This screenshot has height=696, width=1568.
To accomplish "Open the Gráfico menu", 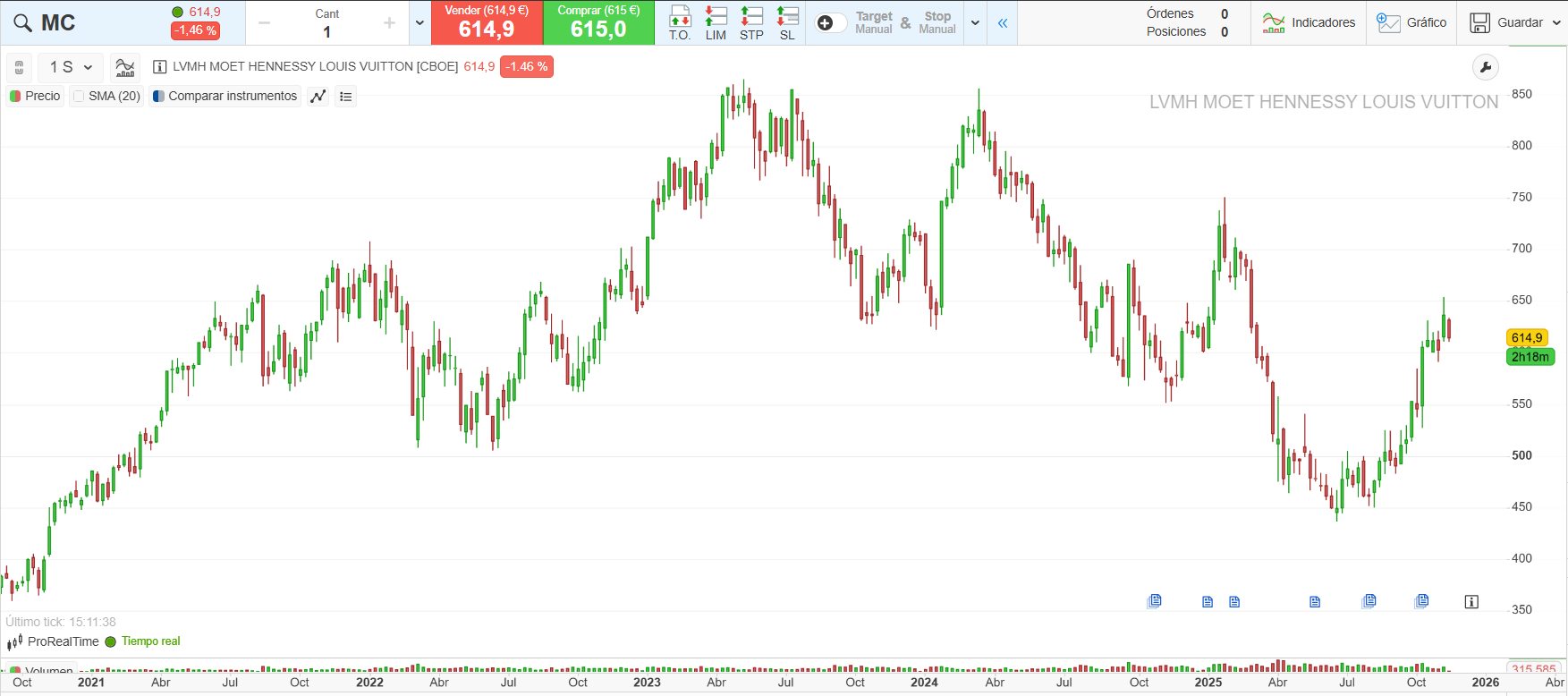I will (x=1411, y=23).
